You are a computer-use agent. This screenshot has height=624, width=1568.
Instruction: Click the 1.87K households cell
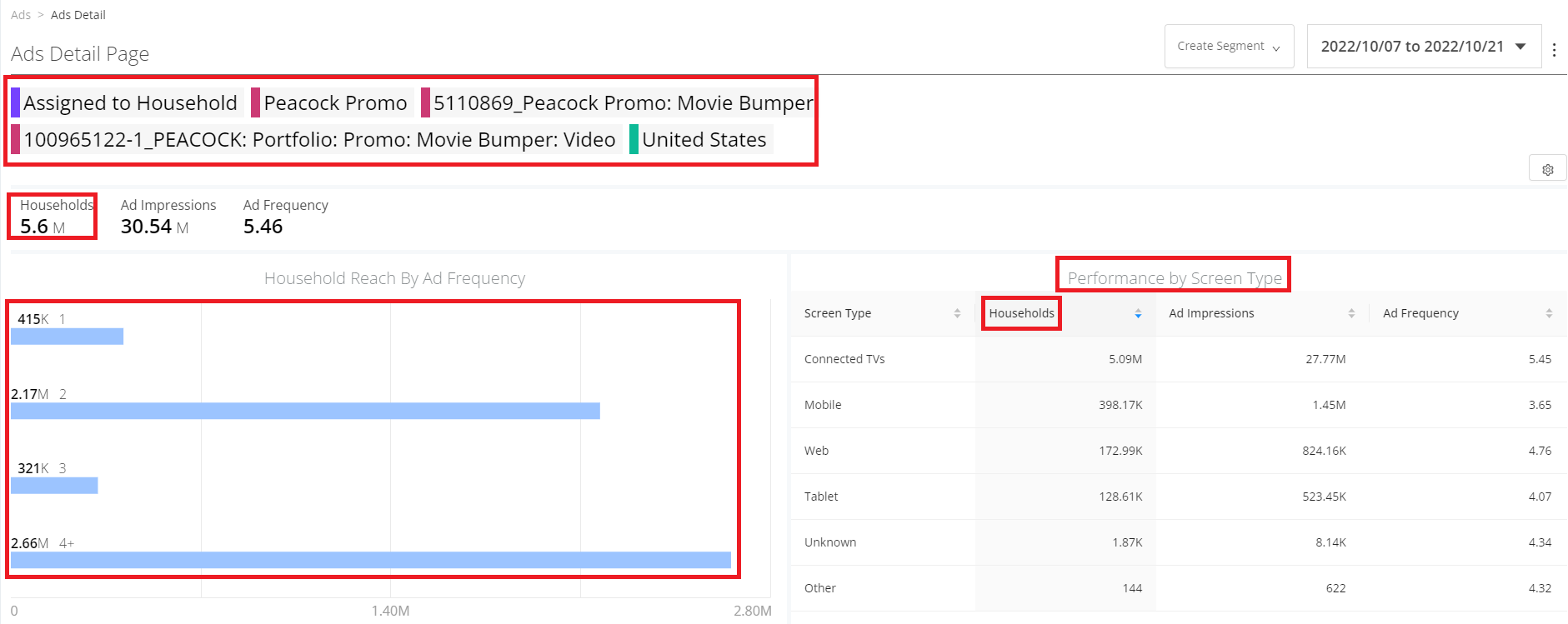pos(1127,542)
